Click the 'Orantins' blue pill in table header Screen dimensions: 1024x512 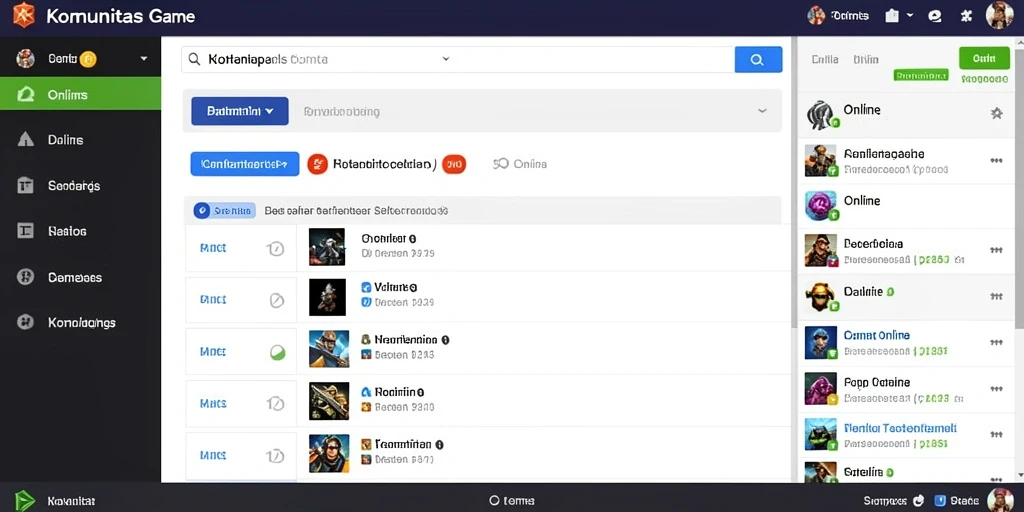[x=225, y=210]
